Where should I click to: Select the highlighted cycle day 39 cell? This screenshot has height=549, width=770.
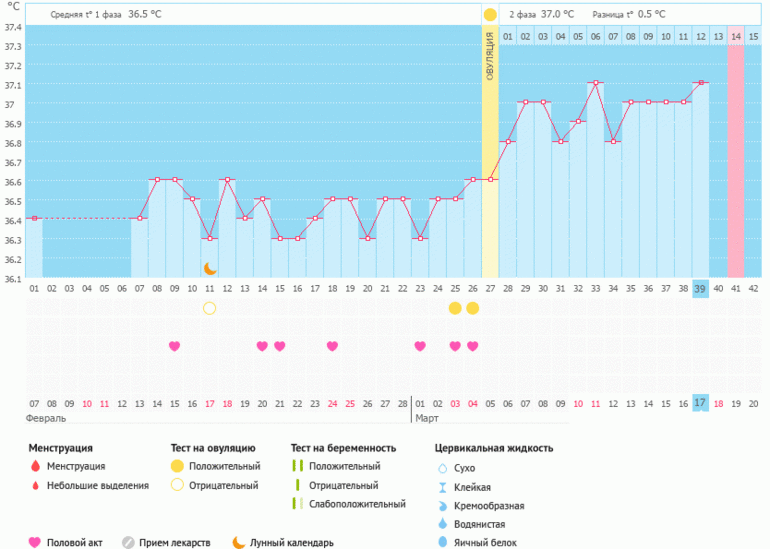[x=700, y=288]
